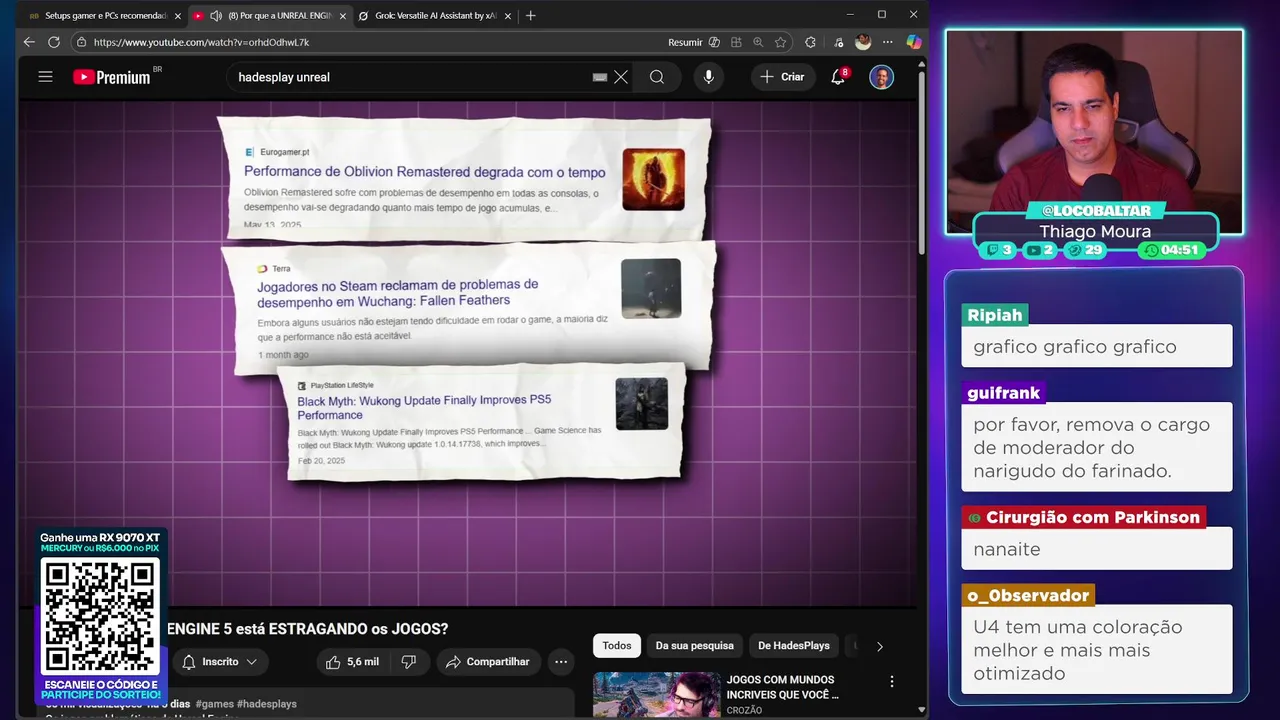Open a new browser tab
Image resolution: width=1280 pixels, height=720 pixels.
531,16
